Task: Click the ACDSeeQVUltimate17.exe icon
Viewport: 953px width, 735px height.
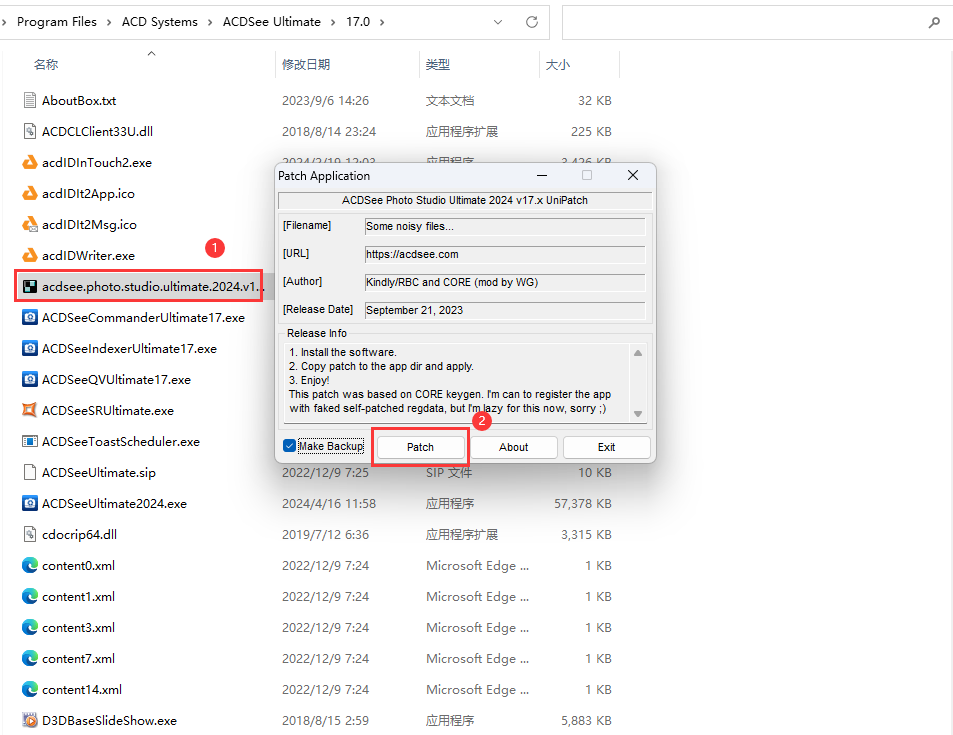Action: tap(30, 379)
